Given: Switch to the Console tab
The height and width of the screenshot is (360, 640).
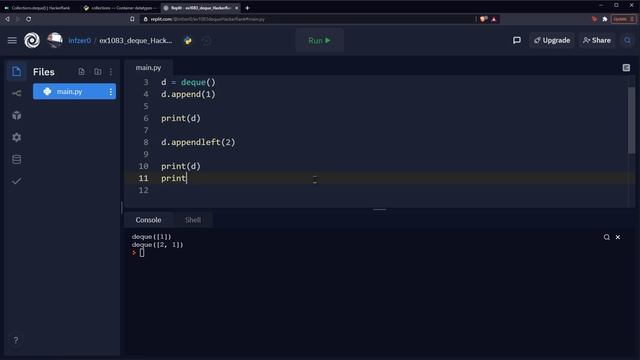Looking at the screenshot, I should [x=148, y=220].
